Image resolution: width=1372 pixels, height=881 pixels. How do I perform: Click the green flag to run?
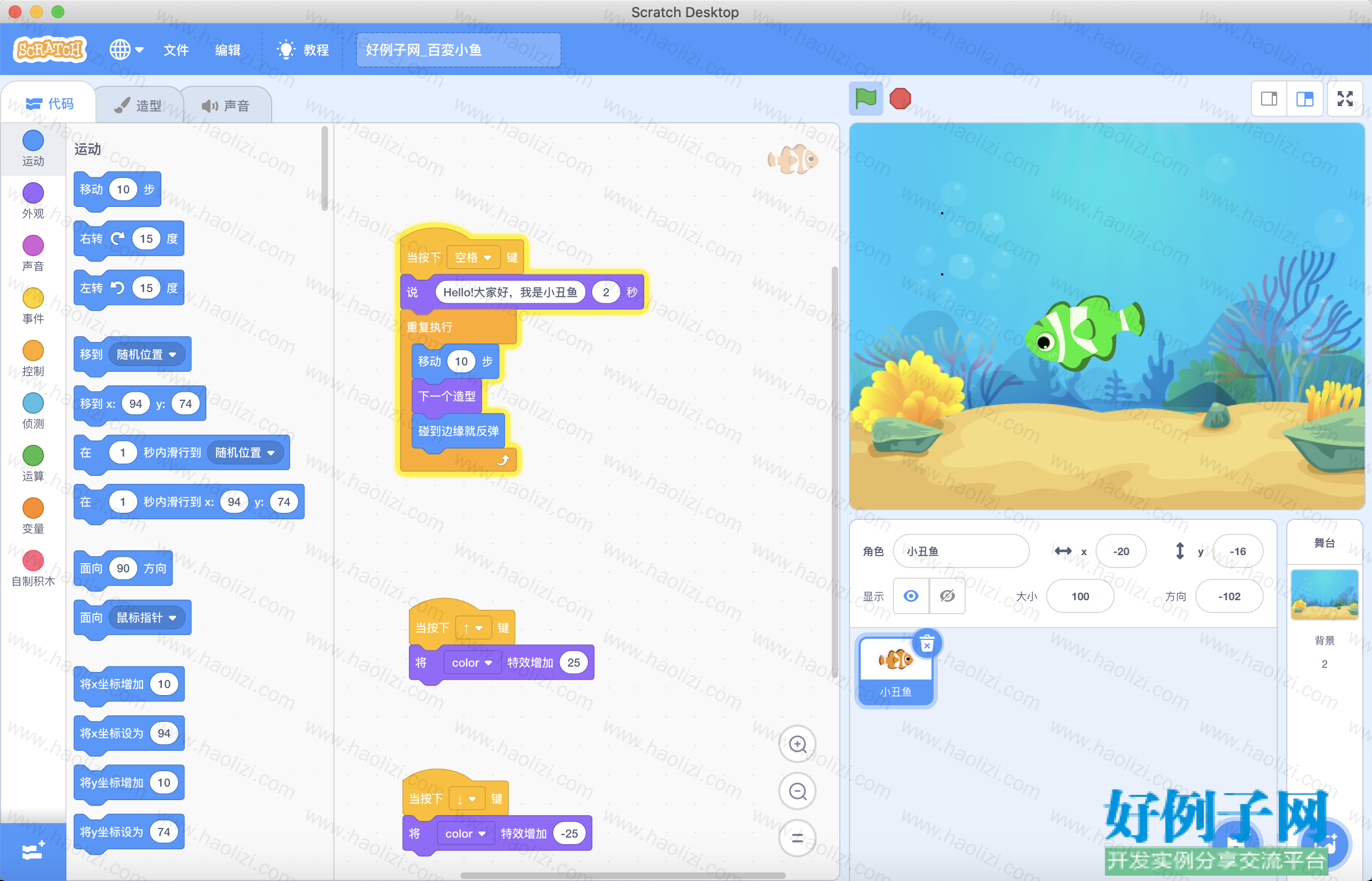click(866, 99)
